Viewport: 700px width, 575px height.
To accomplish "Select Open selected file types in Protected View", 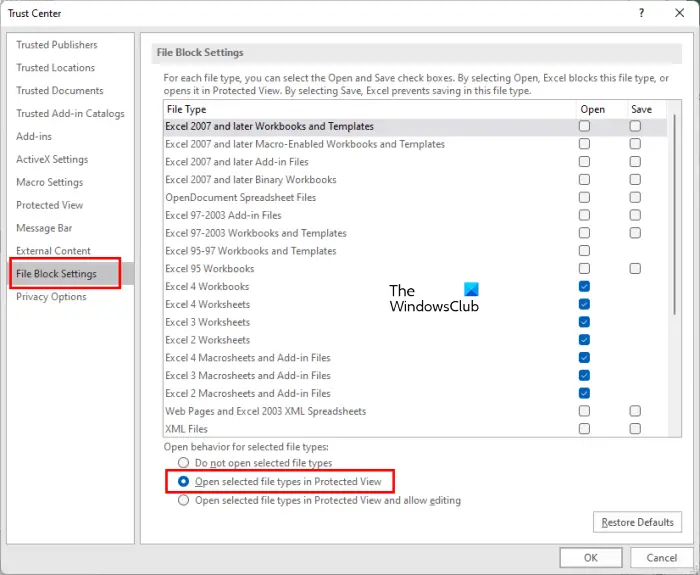I will (x=183, y=482).
